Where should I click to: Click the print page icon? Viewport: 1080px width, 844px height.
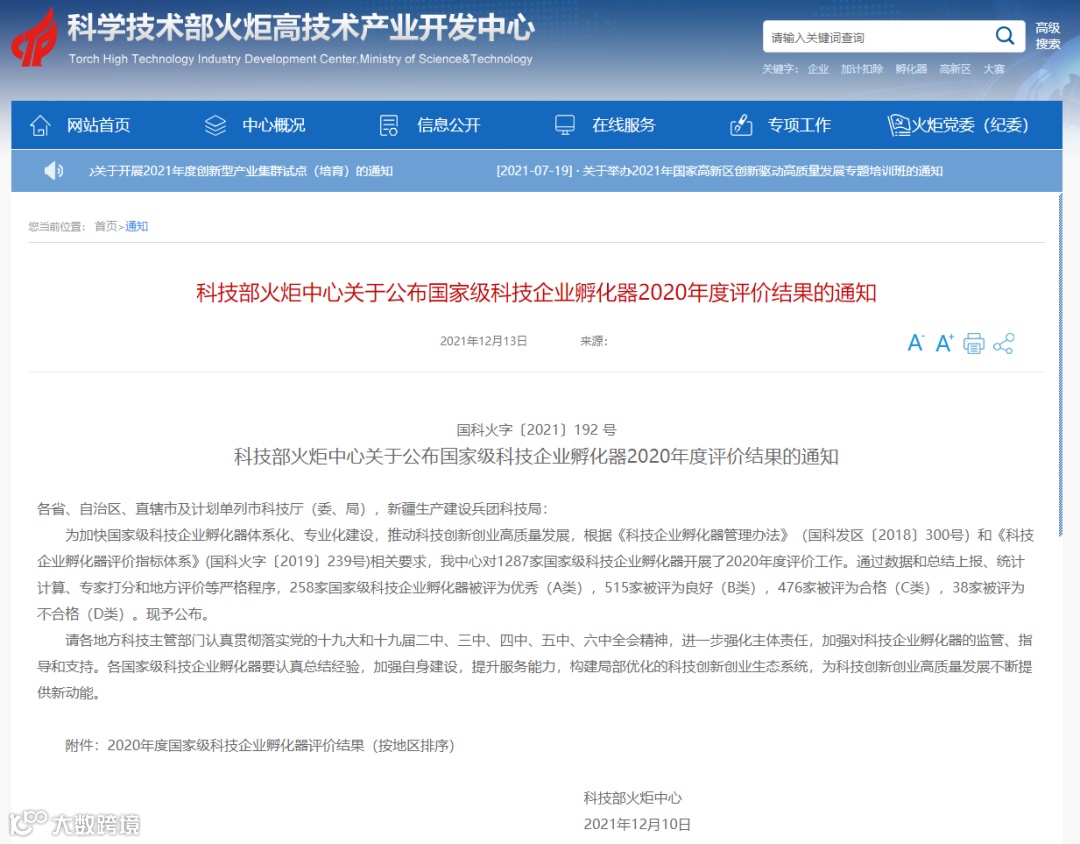pos(973,343)
